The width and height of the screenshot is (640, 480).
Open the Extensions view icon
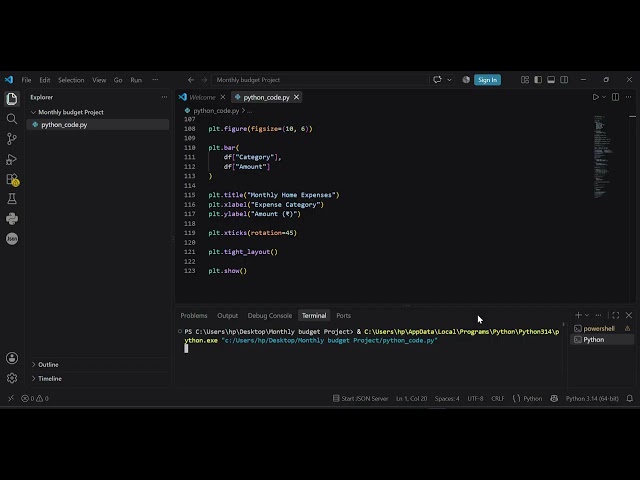click(12, 180)
